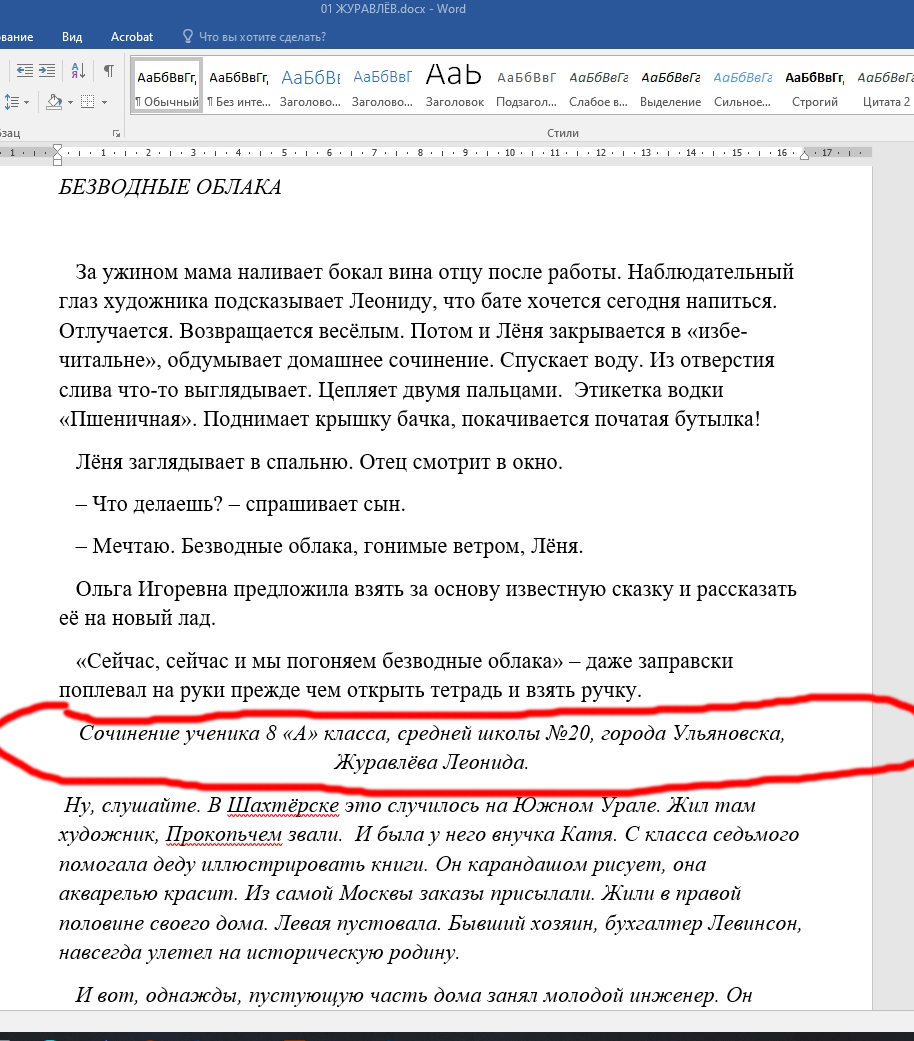This screenshot has height=1041, width=914.
Task: Click the words 'Ольга Игоревна предложила'
Action: click(212, 589)
